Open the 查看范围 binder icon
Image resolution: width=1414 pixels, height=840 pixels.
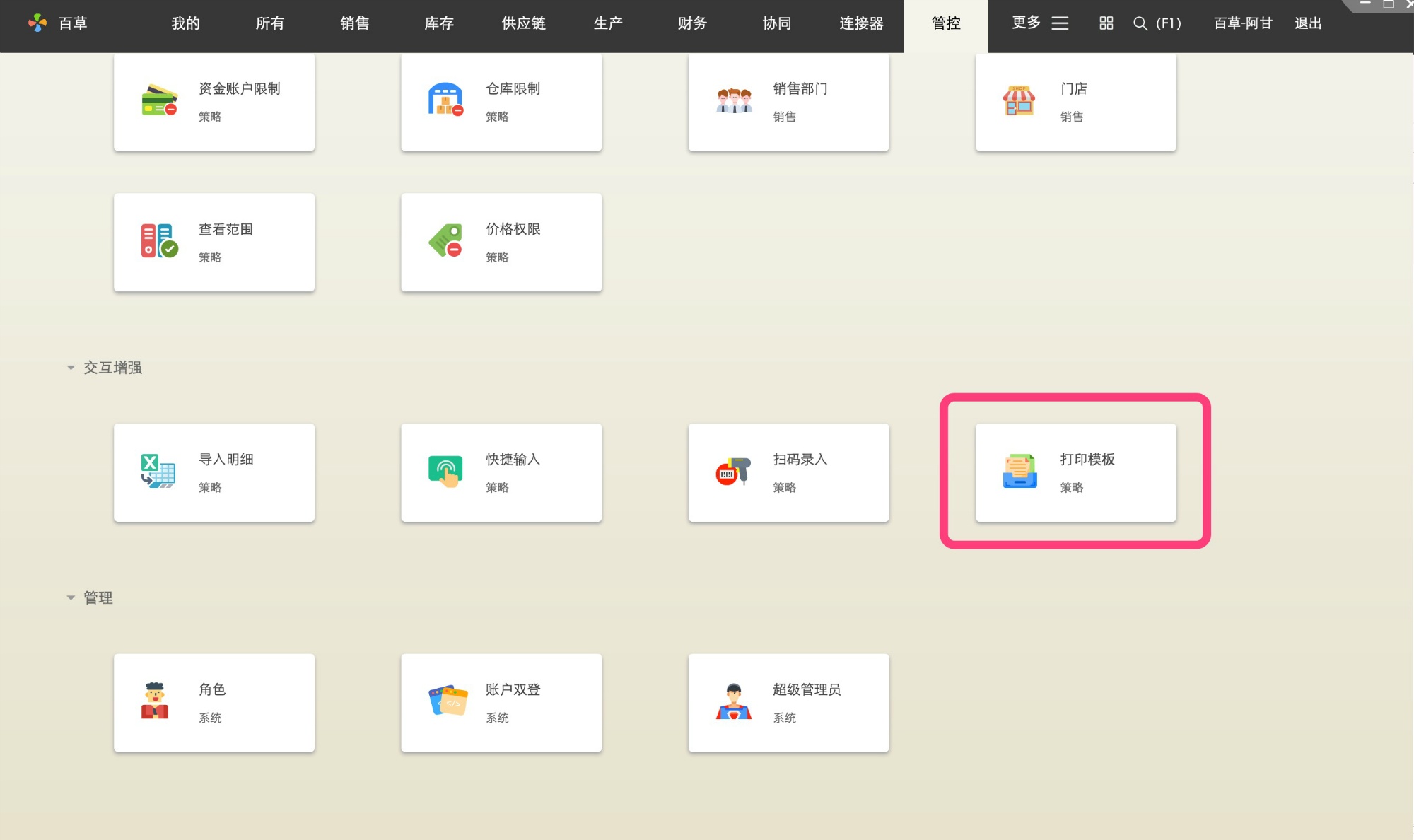pos(159,241)
